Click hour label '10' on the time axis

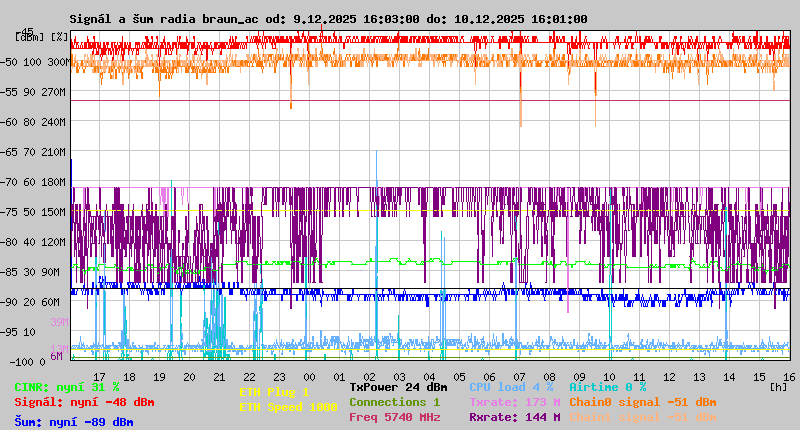coord(609,377)
